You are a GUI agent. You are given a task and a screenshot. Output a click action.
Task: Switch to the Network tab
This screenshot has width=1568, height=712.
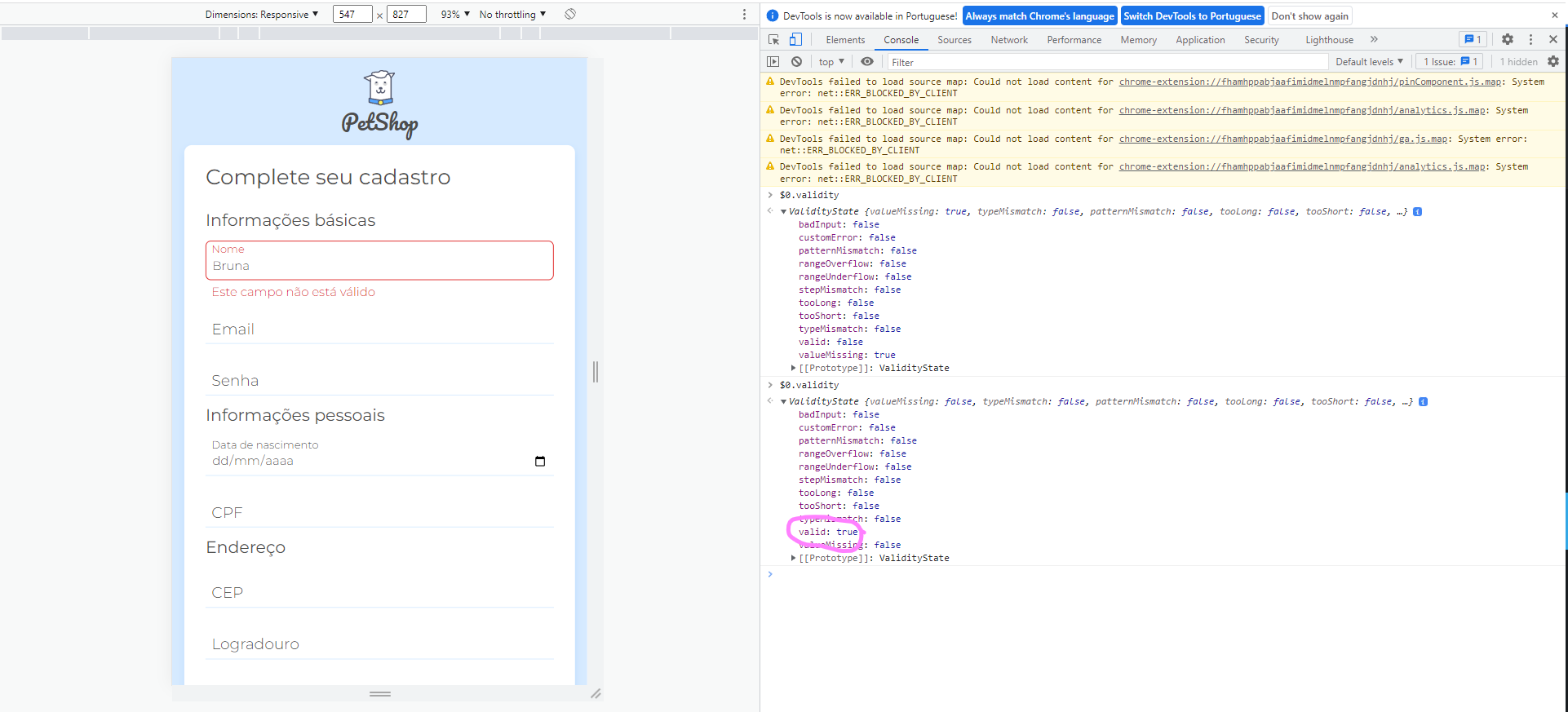coord(1009,39)
